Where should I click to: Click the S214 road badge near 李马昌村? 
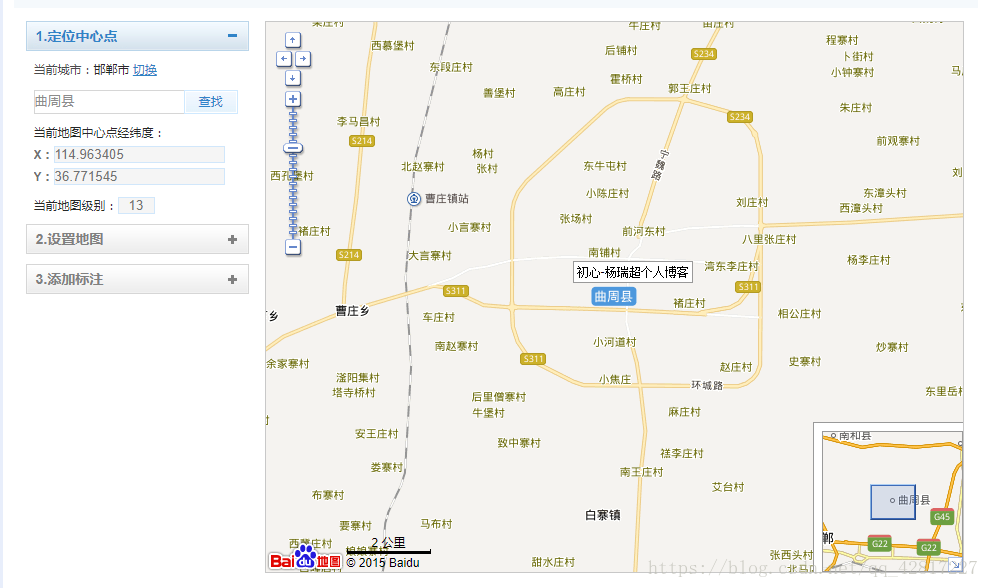point(362,141)
